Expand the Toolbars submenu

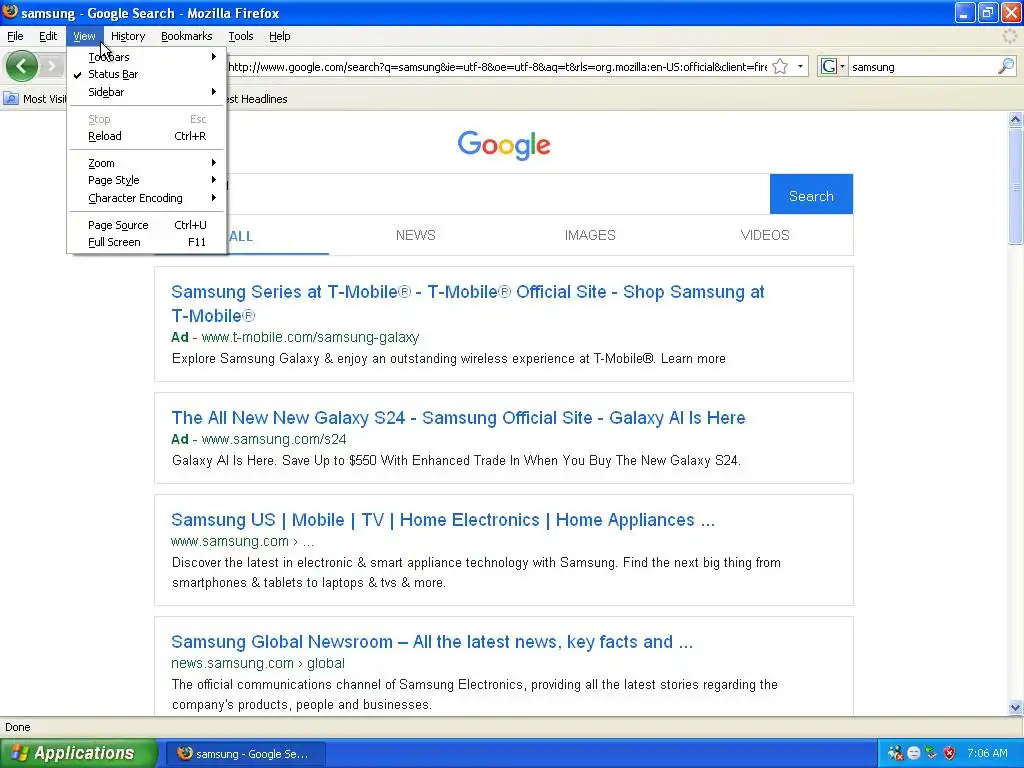(146, 57)
